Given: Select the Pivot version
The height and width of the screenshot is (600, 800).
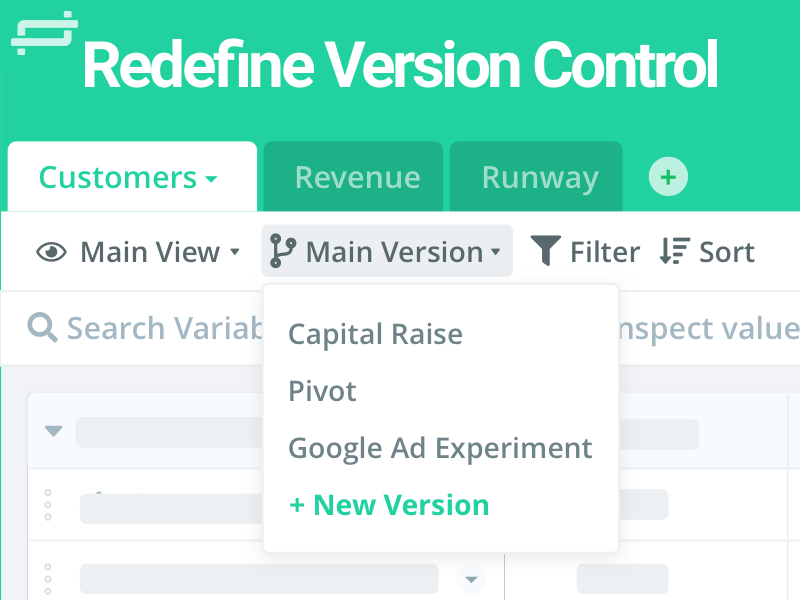Looking at the screenshot, I should coord(322,391).
